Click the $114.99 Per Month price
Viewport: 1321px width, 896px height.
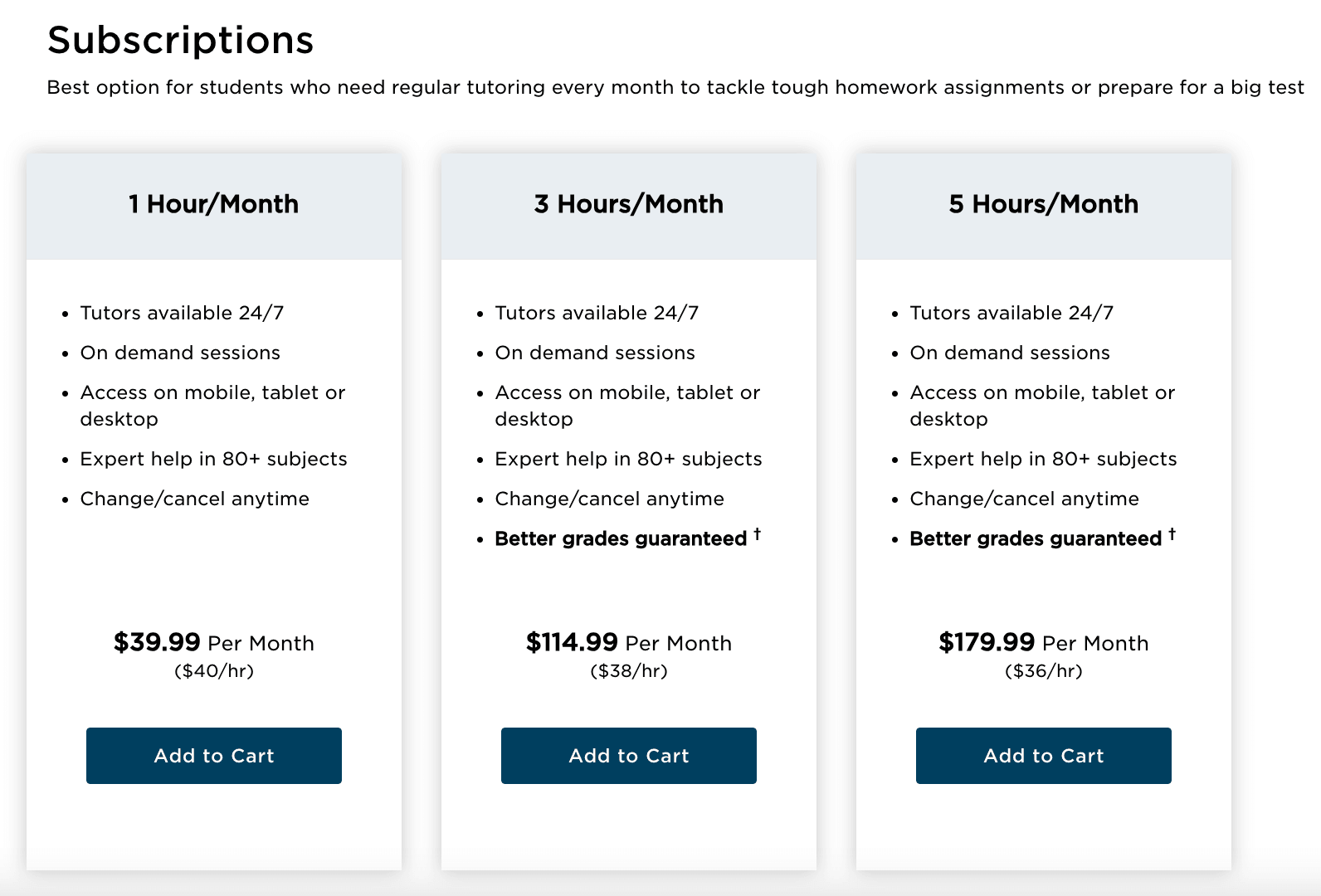point(628,642)
